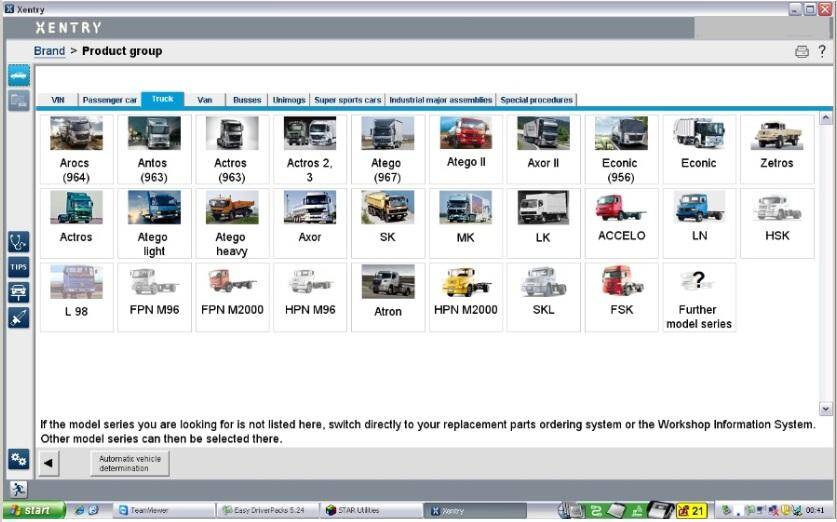Select Further model series tile
This screenshot has height=522, width=837.
click(698, 297)
